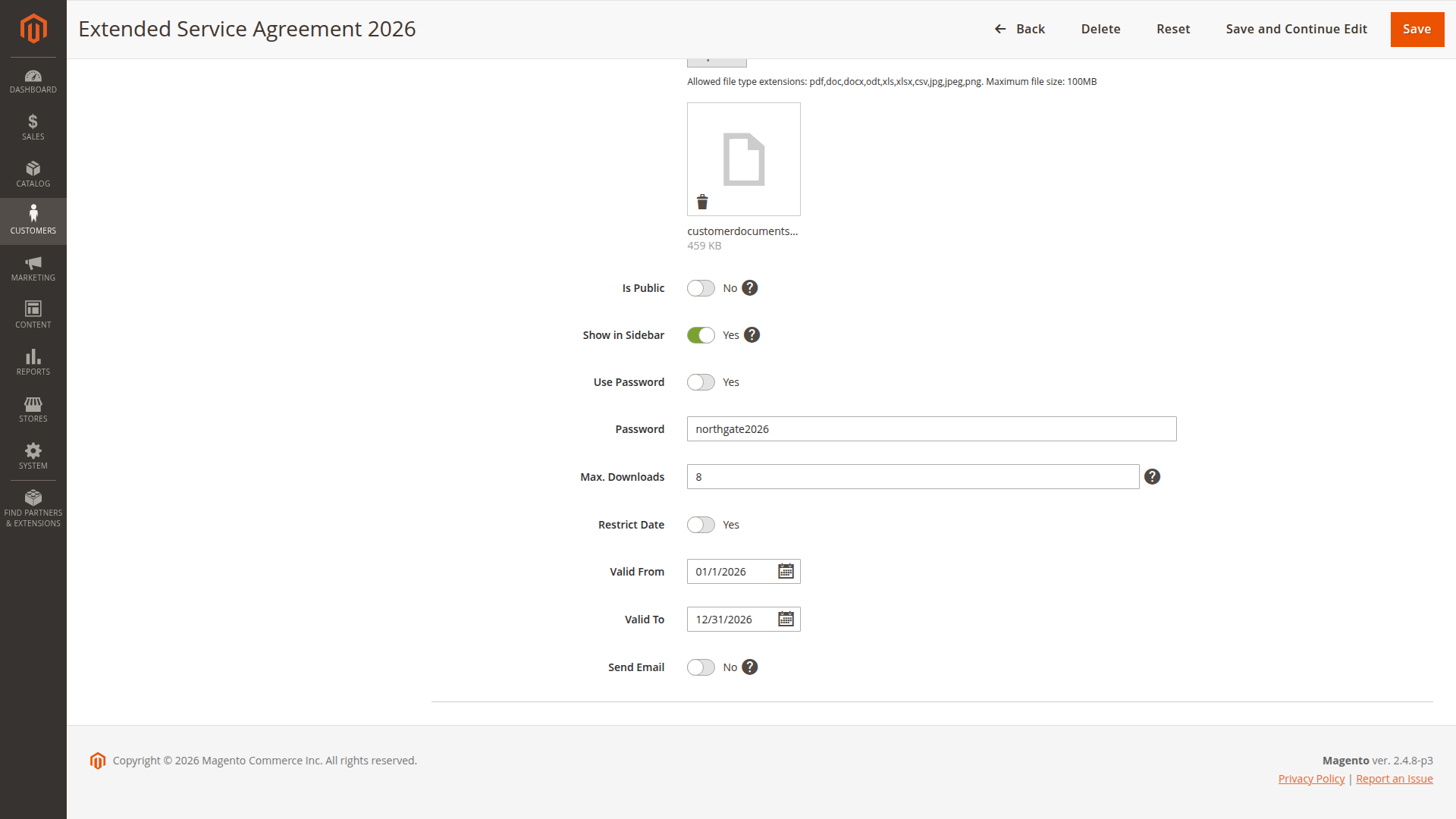The image size is (1456, 819).
Task: Open the Content menu
Action: click(x=33, y=315)
